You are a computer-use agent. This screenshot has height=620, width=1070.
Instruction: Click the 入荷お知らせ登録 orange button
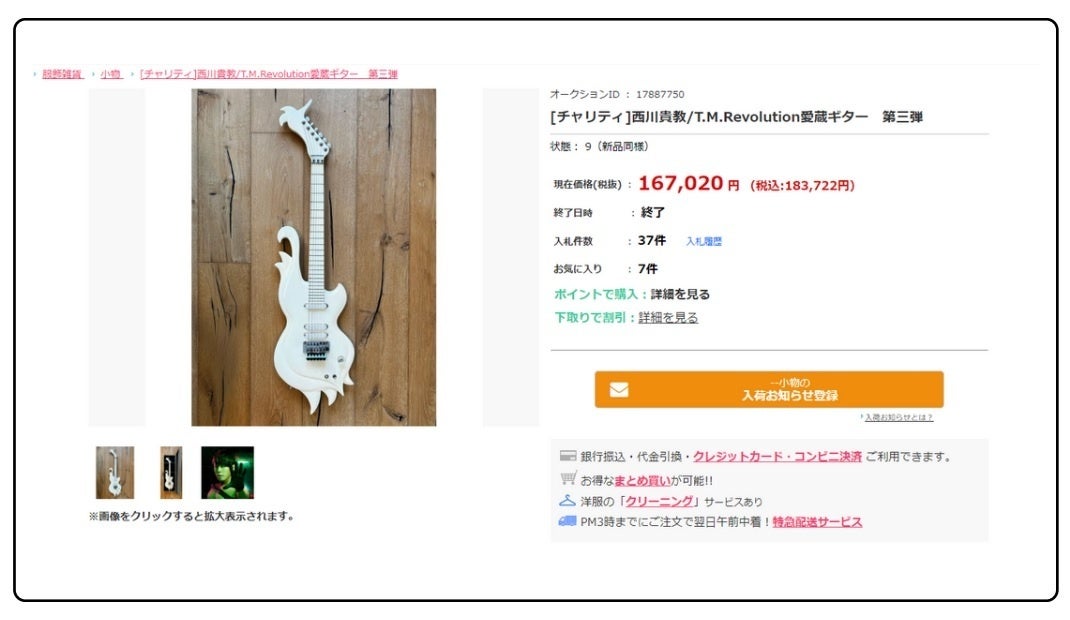(769, 389)
